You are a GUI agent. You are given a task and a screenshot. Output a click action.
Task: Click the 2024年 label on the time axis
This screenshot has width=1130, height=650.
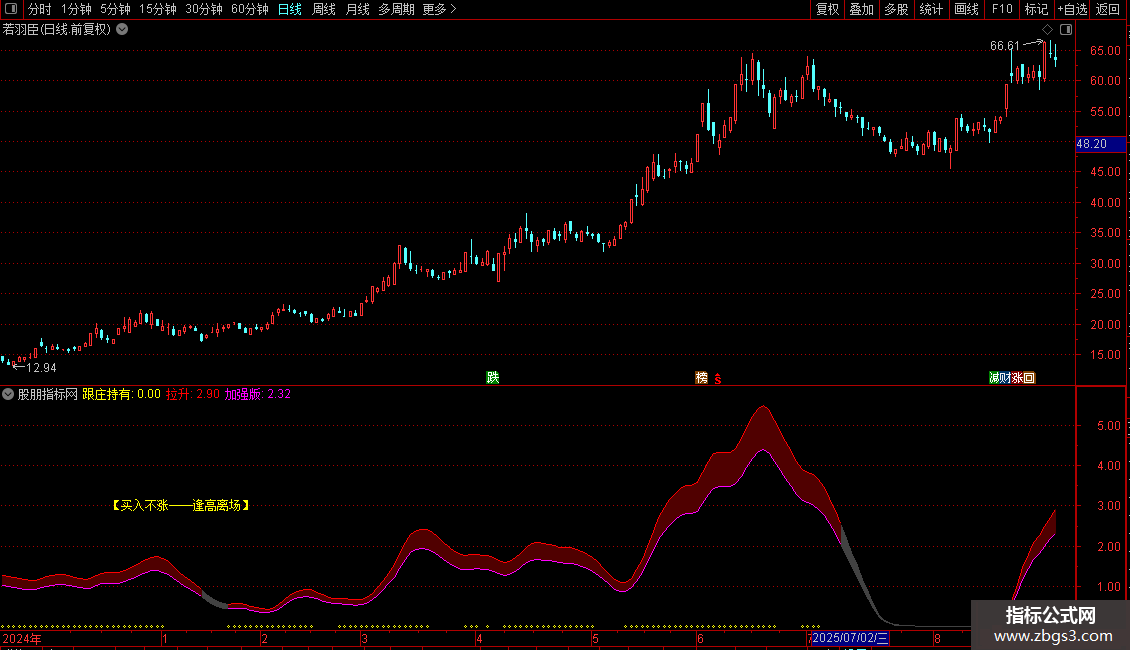pos(22,638)
